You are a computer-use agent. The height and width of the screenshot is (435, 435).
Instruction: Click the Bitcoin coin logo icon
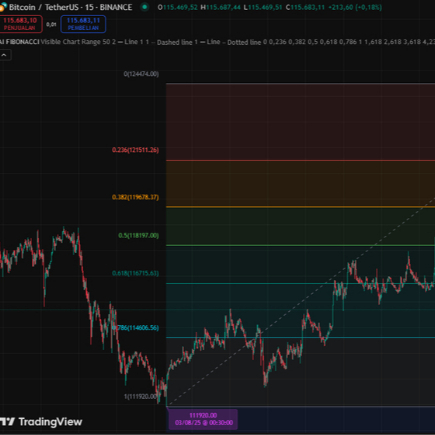click(x=3, y=7)
